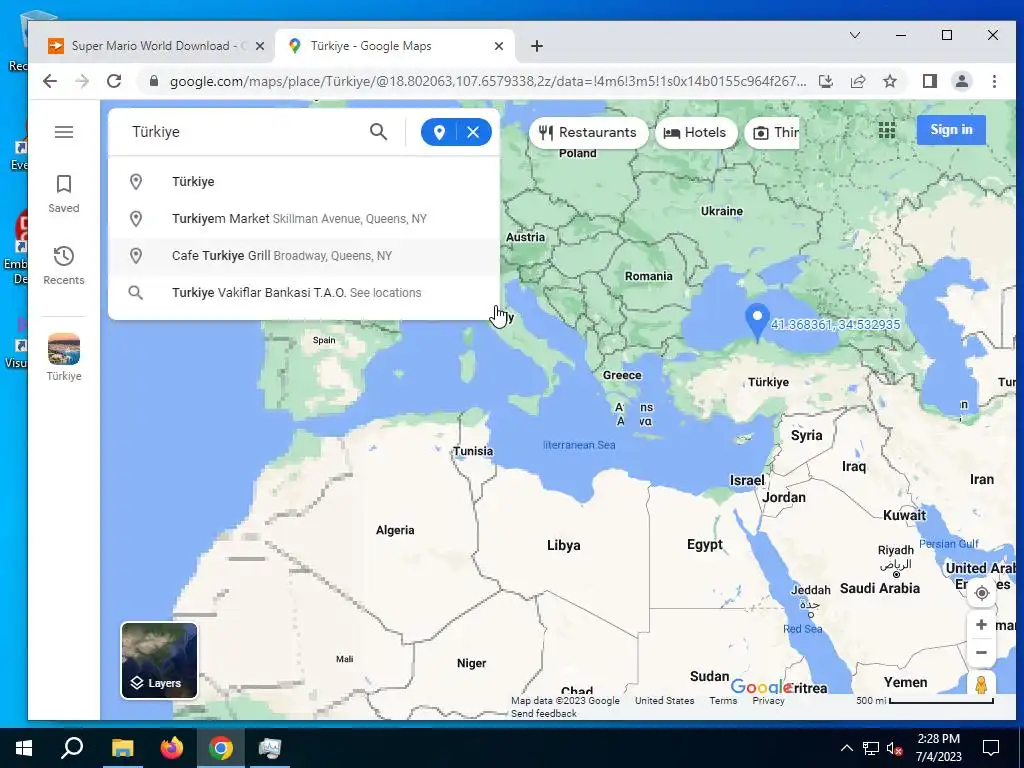
Task: Click the Libya country label on map
Action: click(x=564, y=545)
